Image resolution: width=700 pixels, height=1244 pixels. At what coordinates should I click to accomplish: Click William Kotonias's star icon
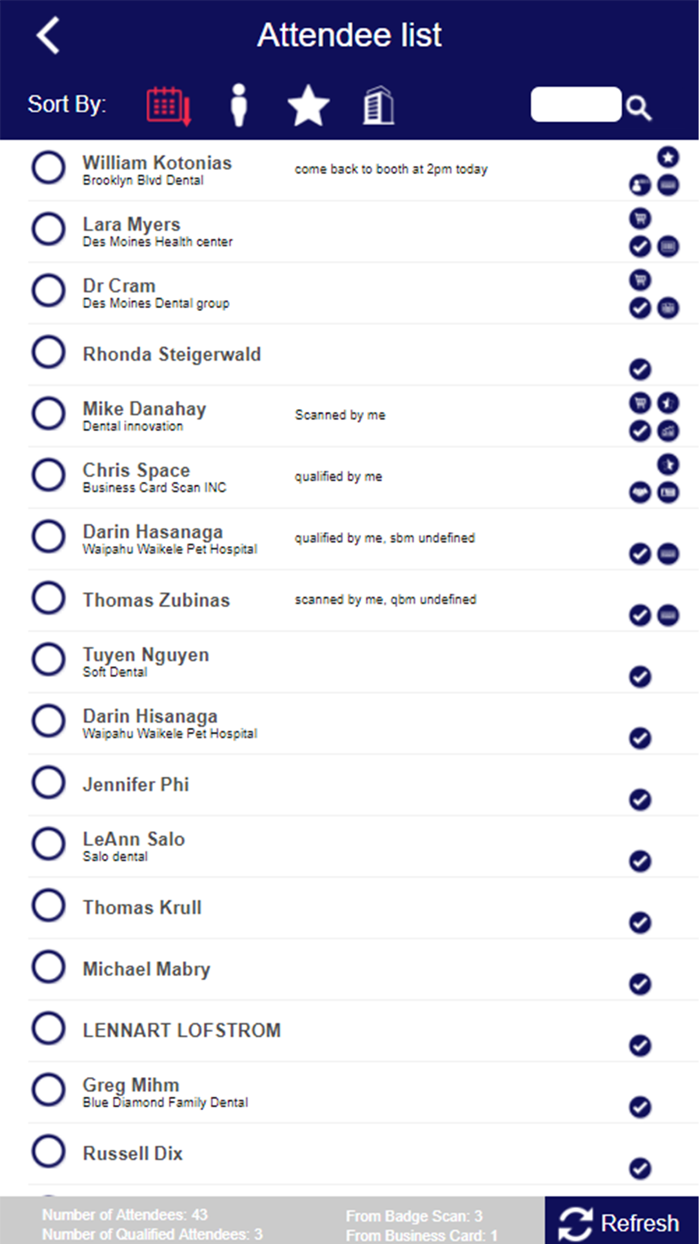point(668,157)
